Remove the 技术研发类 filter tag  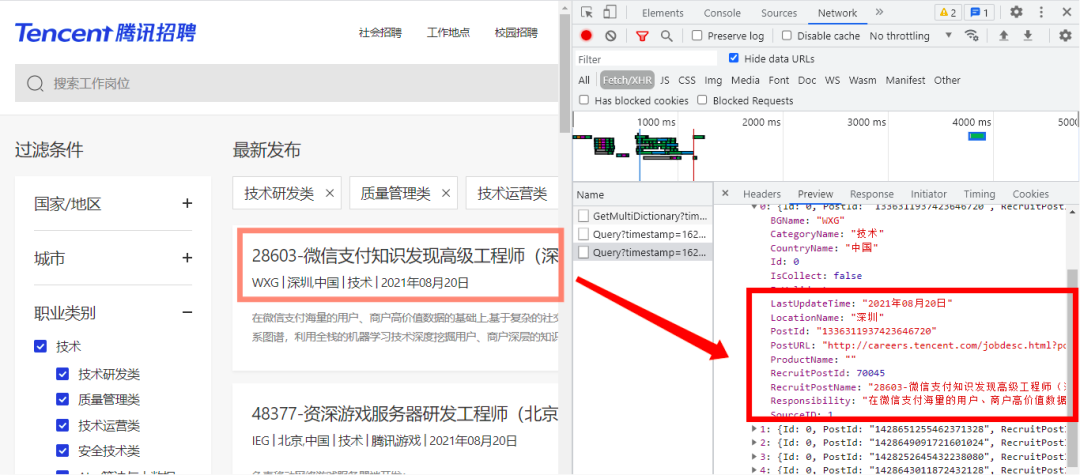pyautogui.click(x=329, y=193)
